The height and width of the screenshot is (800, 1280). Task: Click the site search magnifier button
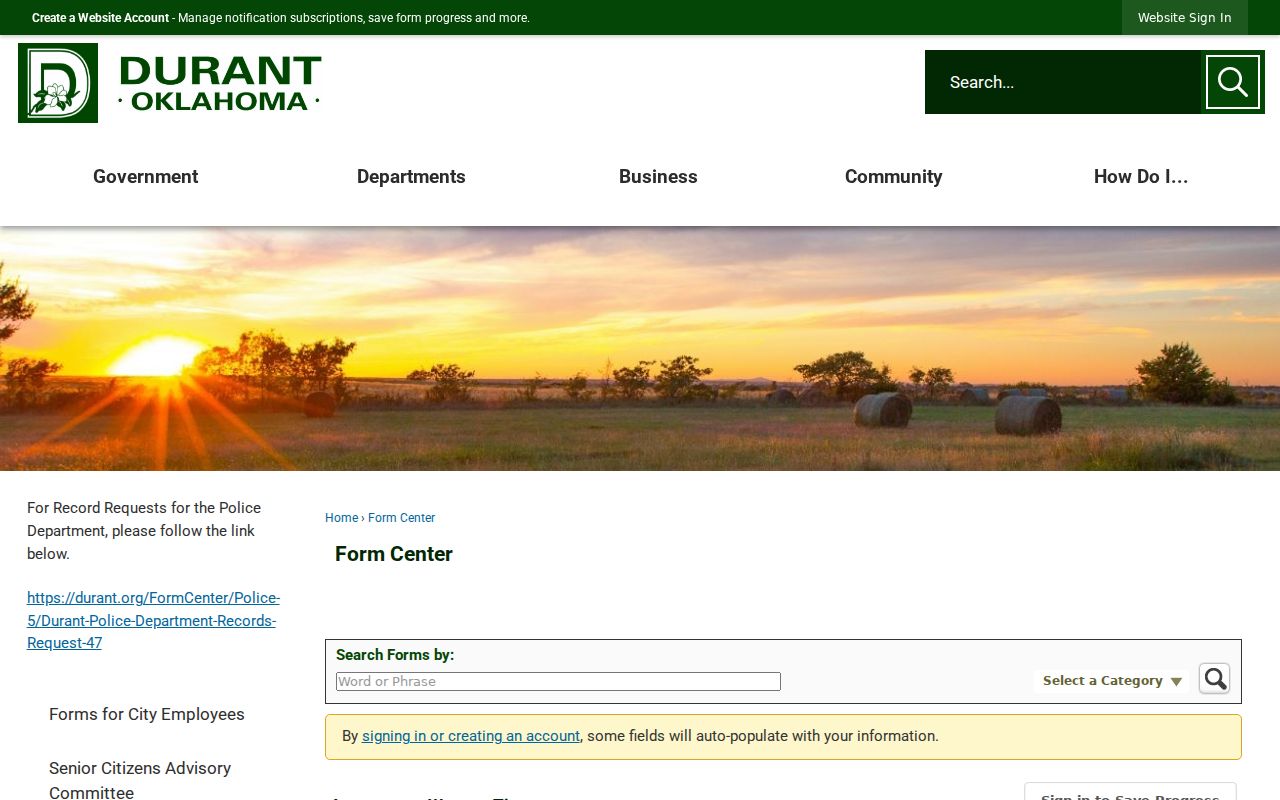[x=1232, y=82]
